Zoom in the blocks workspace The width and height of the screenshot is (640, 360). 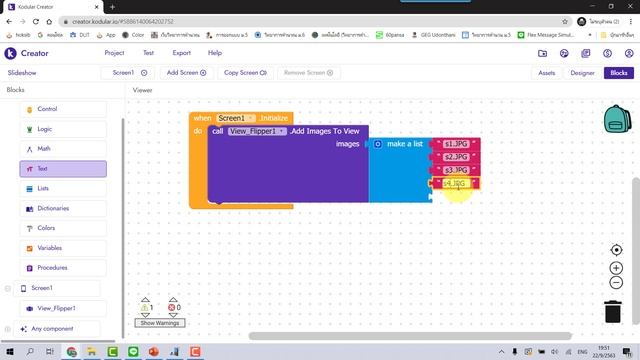point(616,268)
